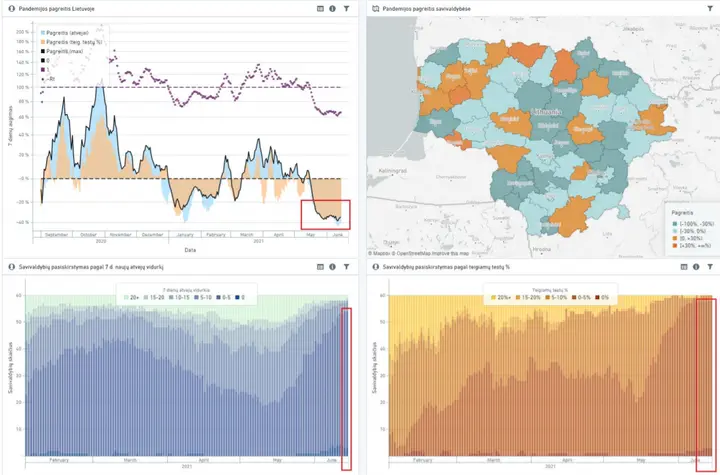
Task: Open filter on Pandemijos pagreitis Lietuvoje panel
Action: pos(347,9)
